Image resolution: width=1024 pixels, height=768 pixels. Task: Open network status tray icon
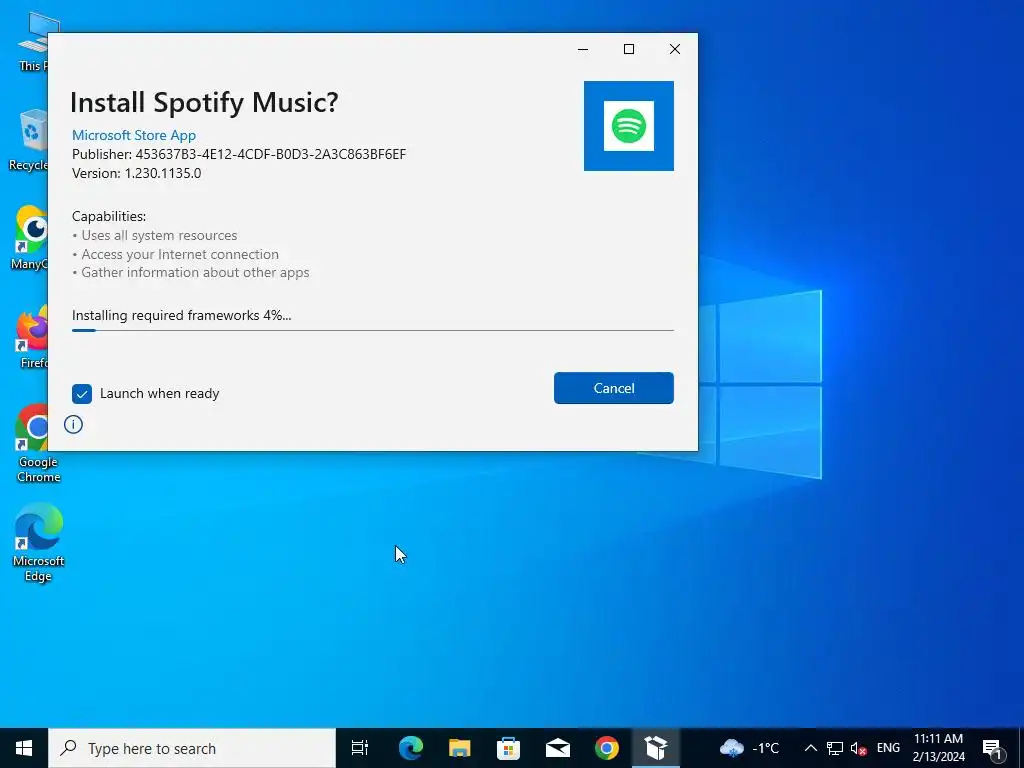pyautogui.click(x=835, y=748)
